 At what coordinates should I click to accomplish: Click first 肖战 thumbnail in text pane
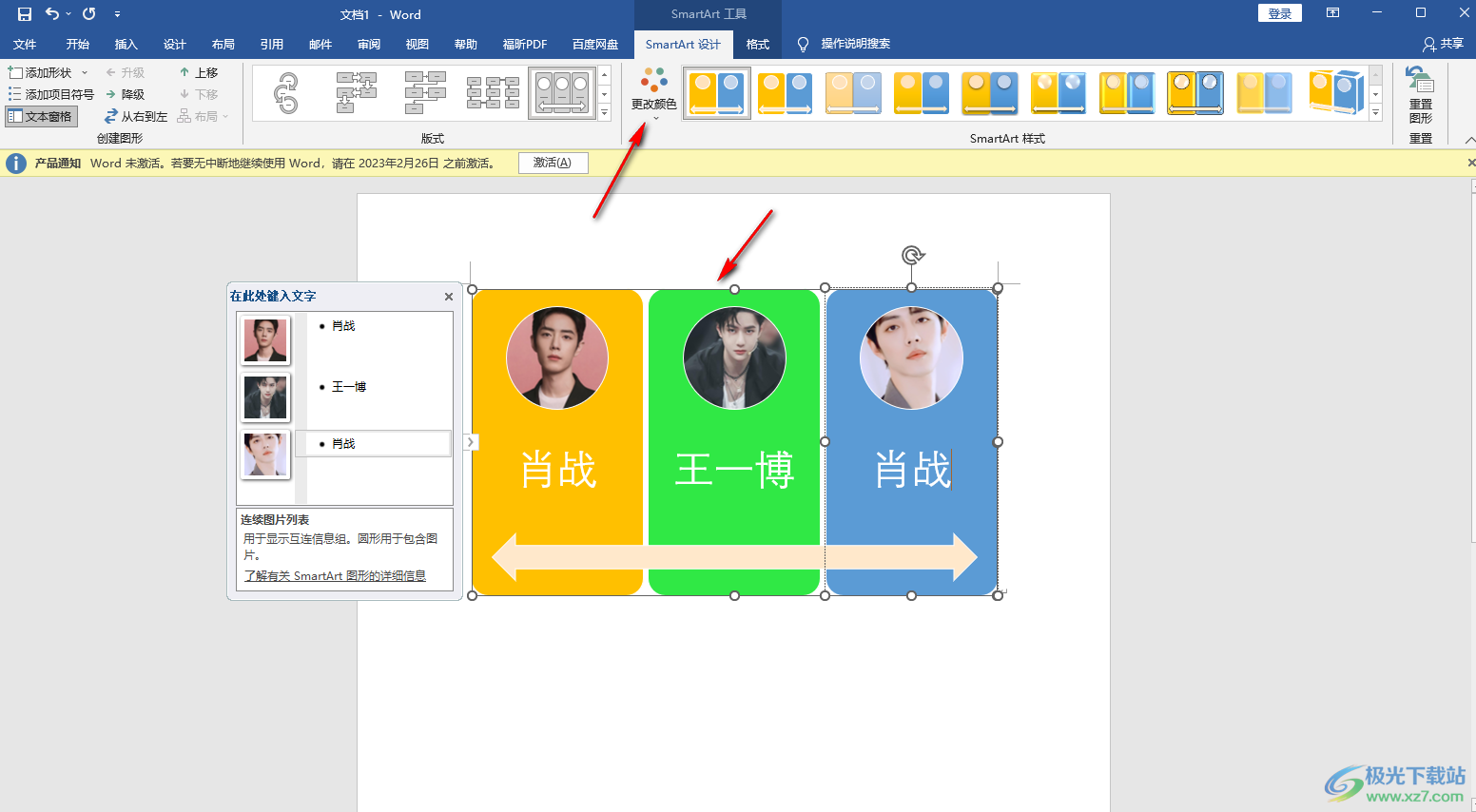[x=265, y=340]
